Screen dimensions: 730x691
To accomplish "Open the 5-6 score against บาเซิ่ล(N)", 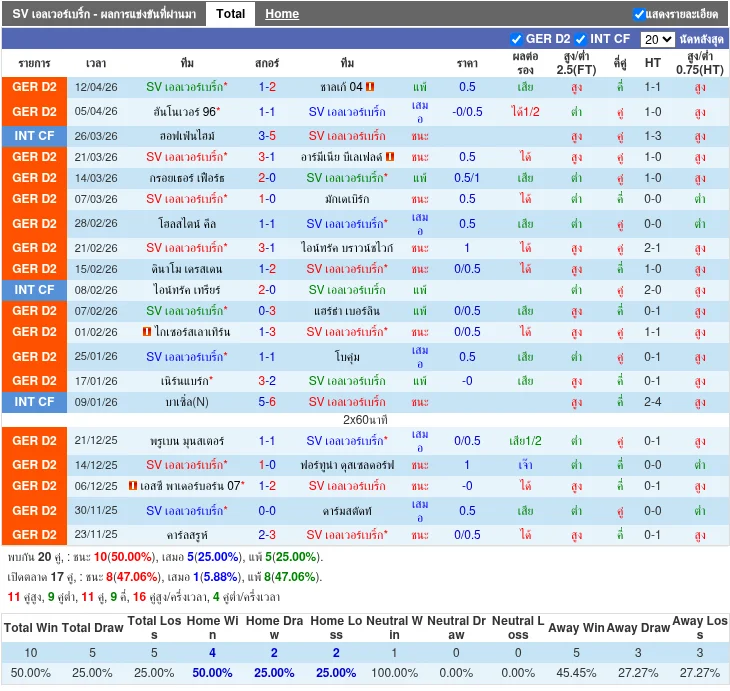I will [267, 402].
